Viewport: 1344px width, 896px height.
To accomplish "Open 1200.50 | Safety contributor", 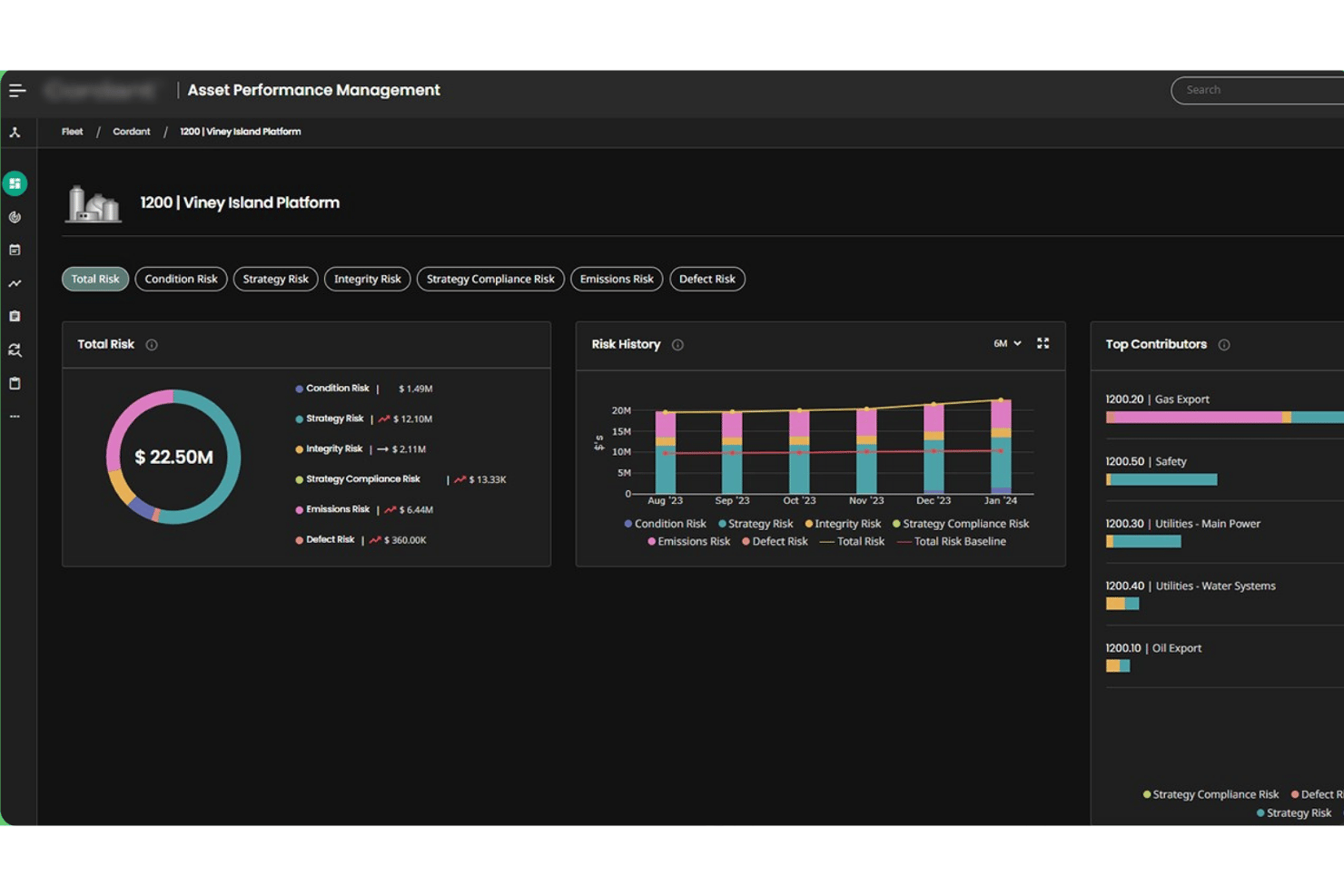I will (x=1146, y=462).
